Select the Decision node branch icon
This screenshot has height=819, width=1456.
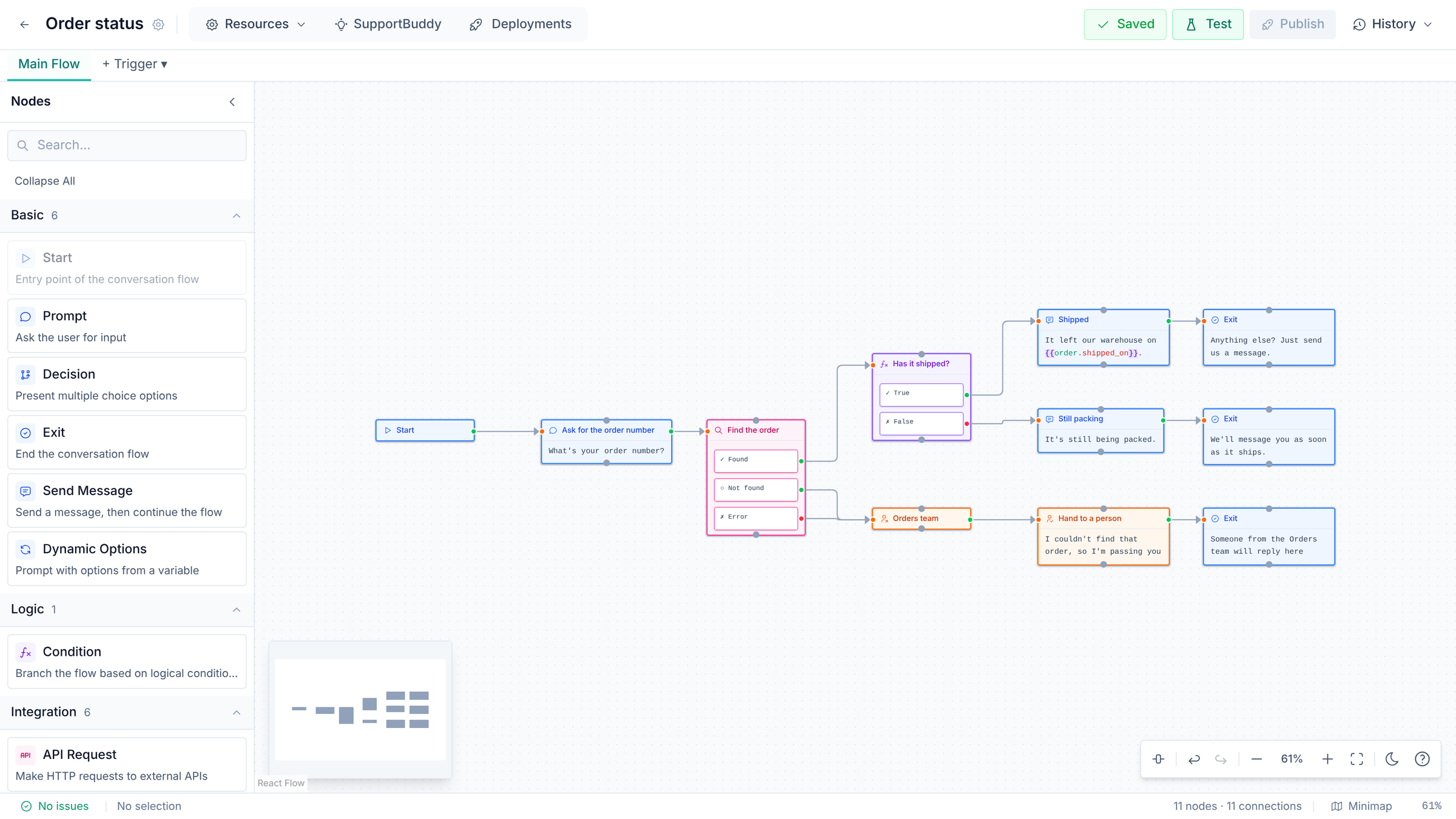point(25,375)
